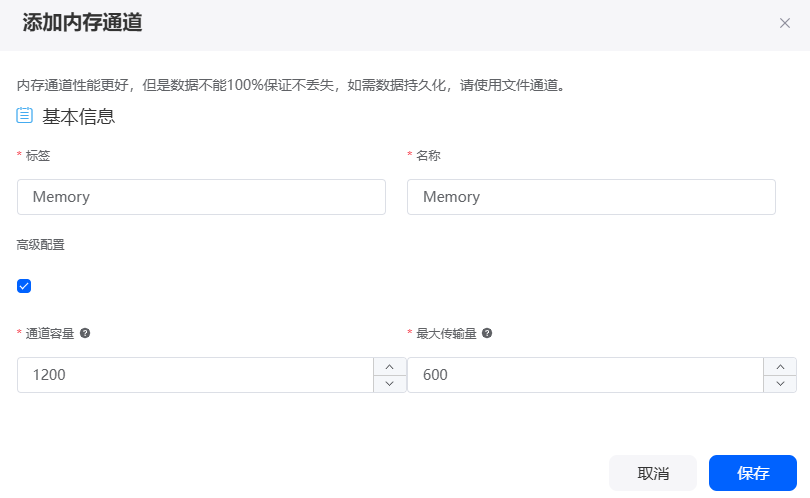
Task: Increase 通道容量 with the up arrow
Action: (x=390, y=367)
